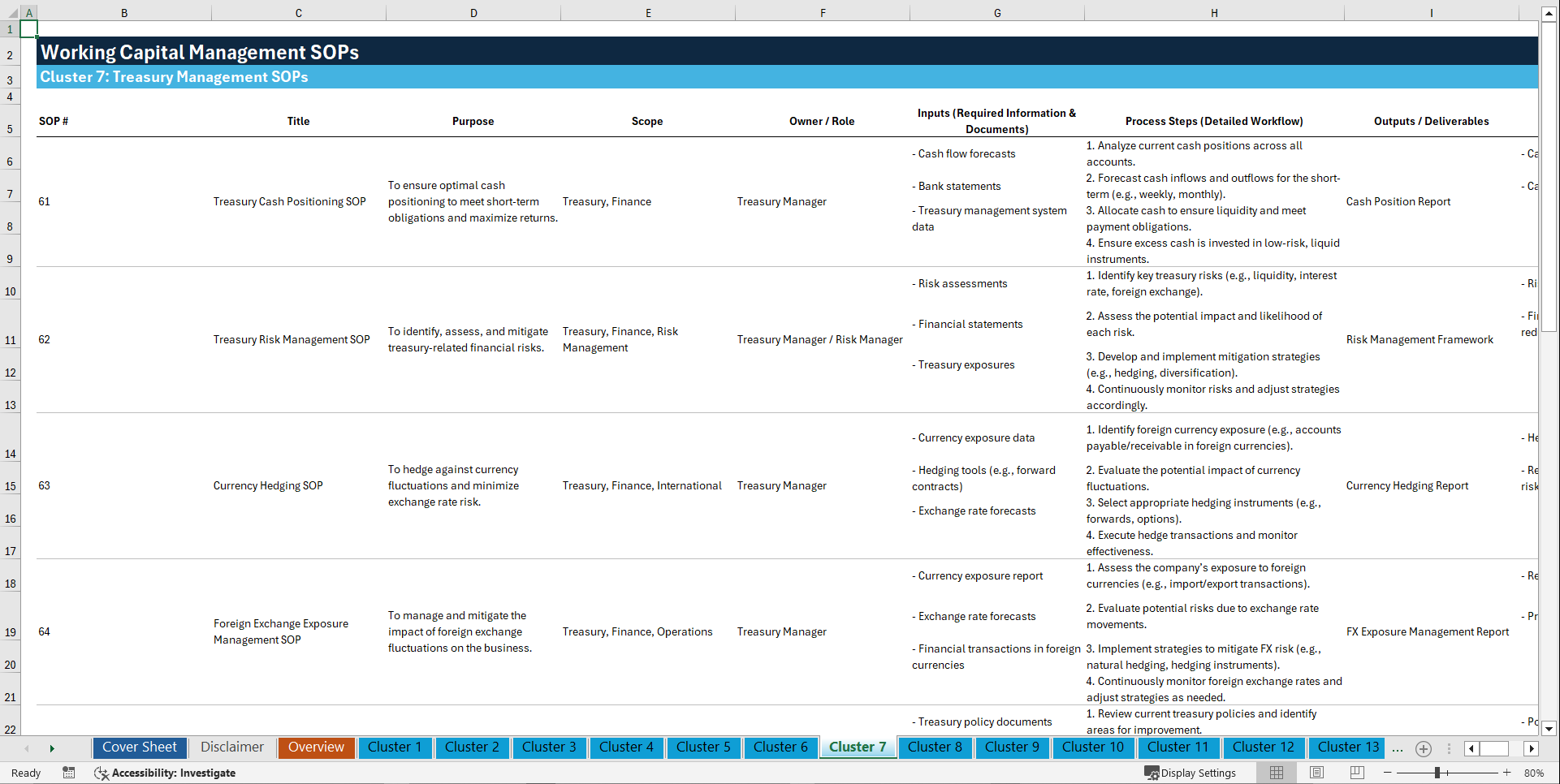Add a new worksheet with the plus icon
Viewport: 1560px width, 784px height.
coord(1423,748)
